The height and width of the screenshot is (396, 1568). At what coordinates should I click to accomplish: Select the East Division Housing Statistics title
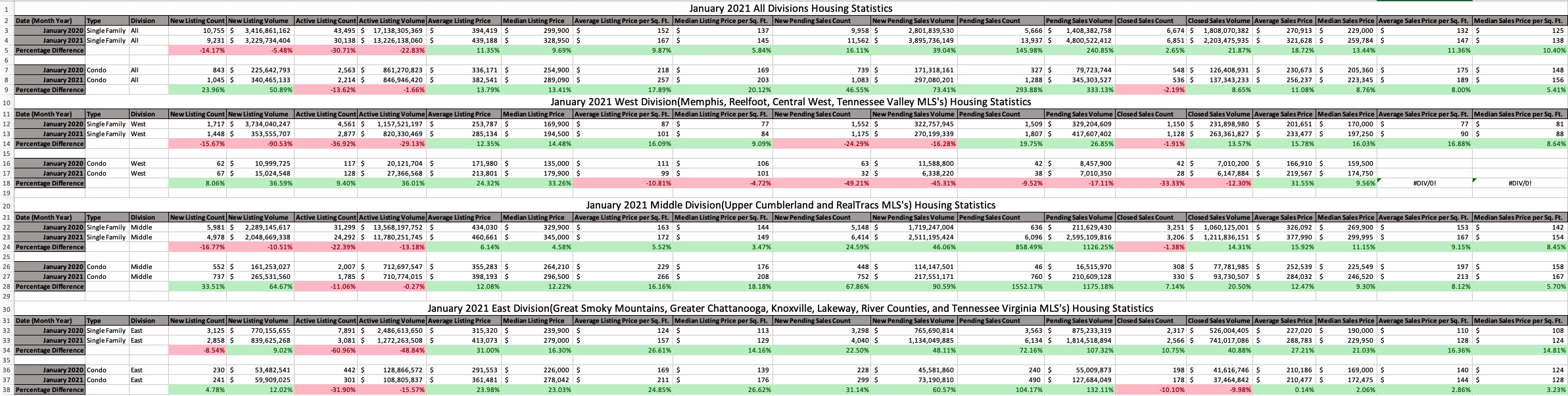point(791,309)
